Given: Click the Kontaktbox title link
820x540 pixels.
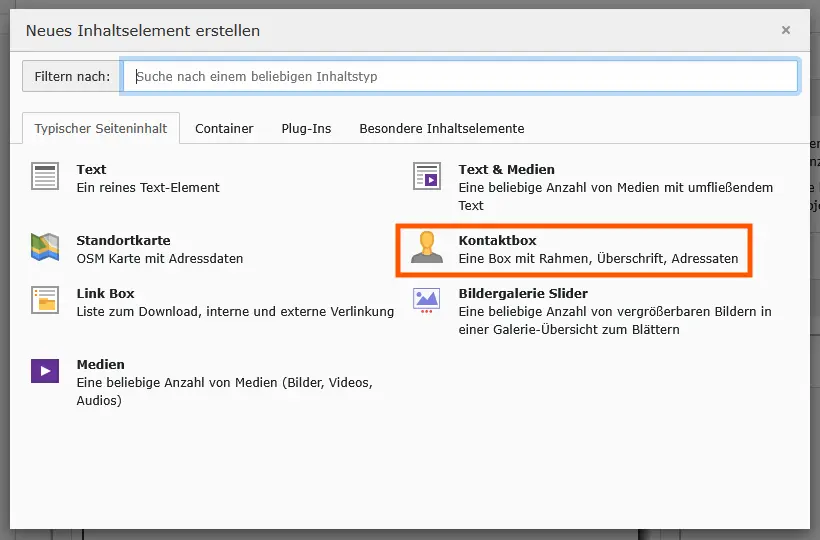Looking at the screenshot, I should pyautogui.click(x=497, y=240).
